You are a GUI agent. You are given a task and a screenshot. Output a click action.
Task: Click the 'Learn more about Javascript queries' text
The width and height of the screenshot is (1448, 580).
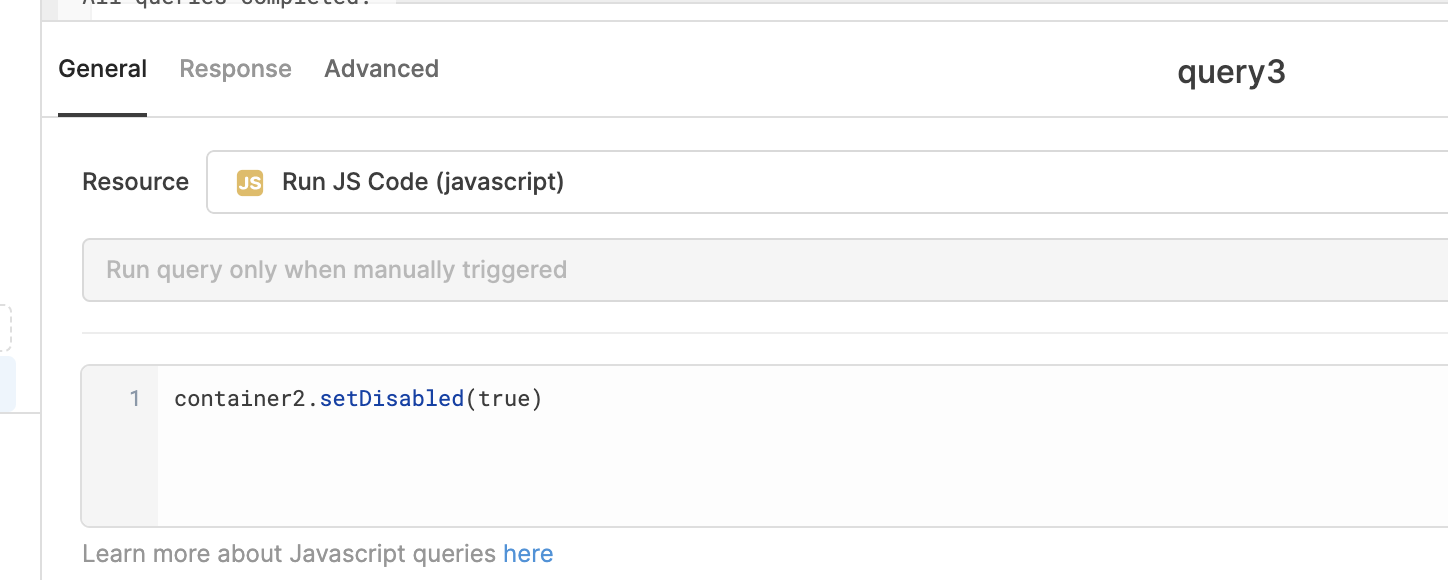(289, 554)
